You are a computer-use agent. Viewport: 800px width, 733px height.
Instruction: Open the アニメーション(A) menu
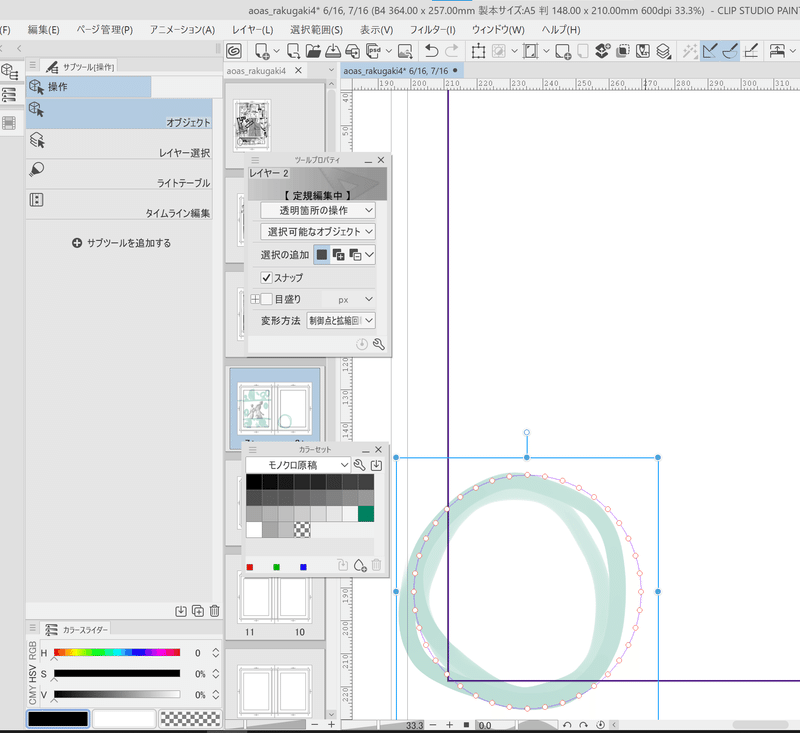coord(183,30)
